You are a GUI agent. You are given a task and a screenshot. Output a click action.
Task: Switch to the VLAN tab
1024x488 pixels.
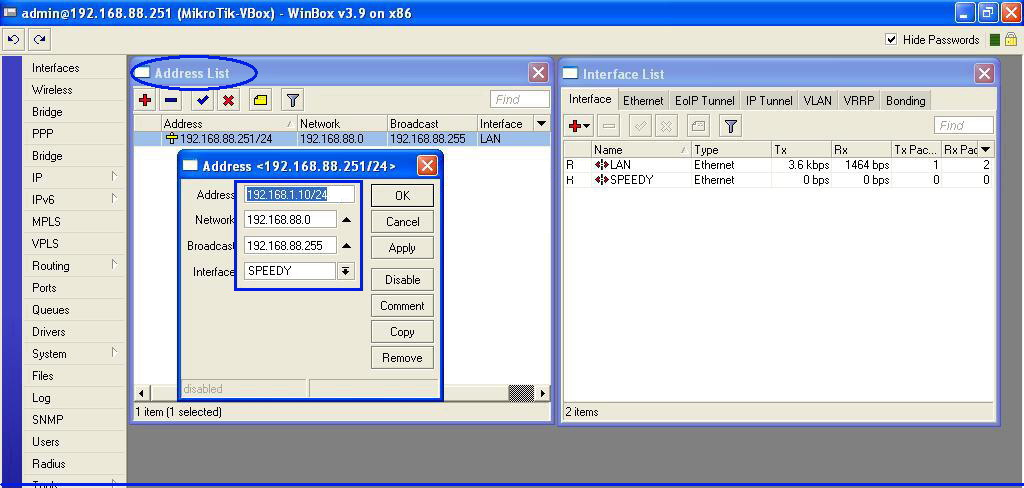tap(818, 101)
